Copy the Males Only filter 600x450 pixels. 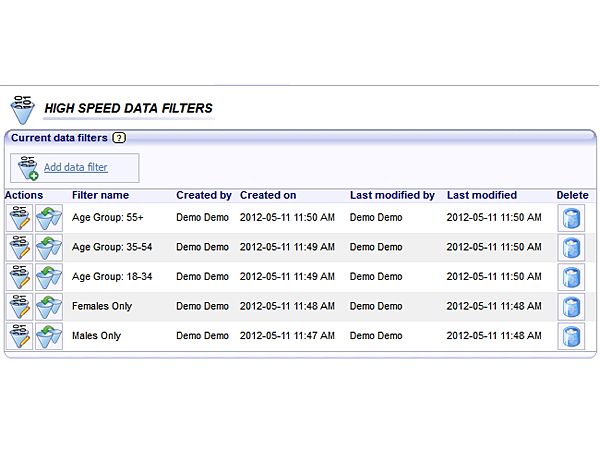click(49, 336)
